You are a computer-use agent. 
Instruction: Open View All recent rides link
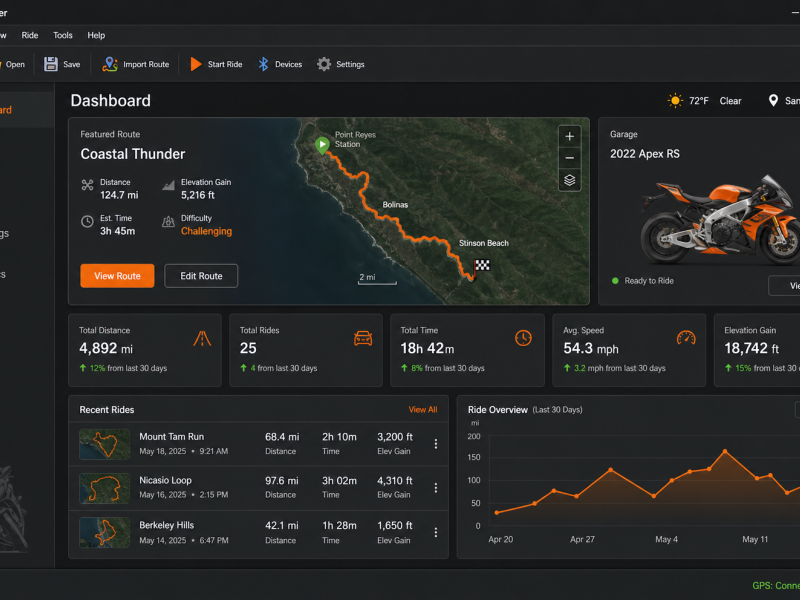[x=422, y=410]
